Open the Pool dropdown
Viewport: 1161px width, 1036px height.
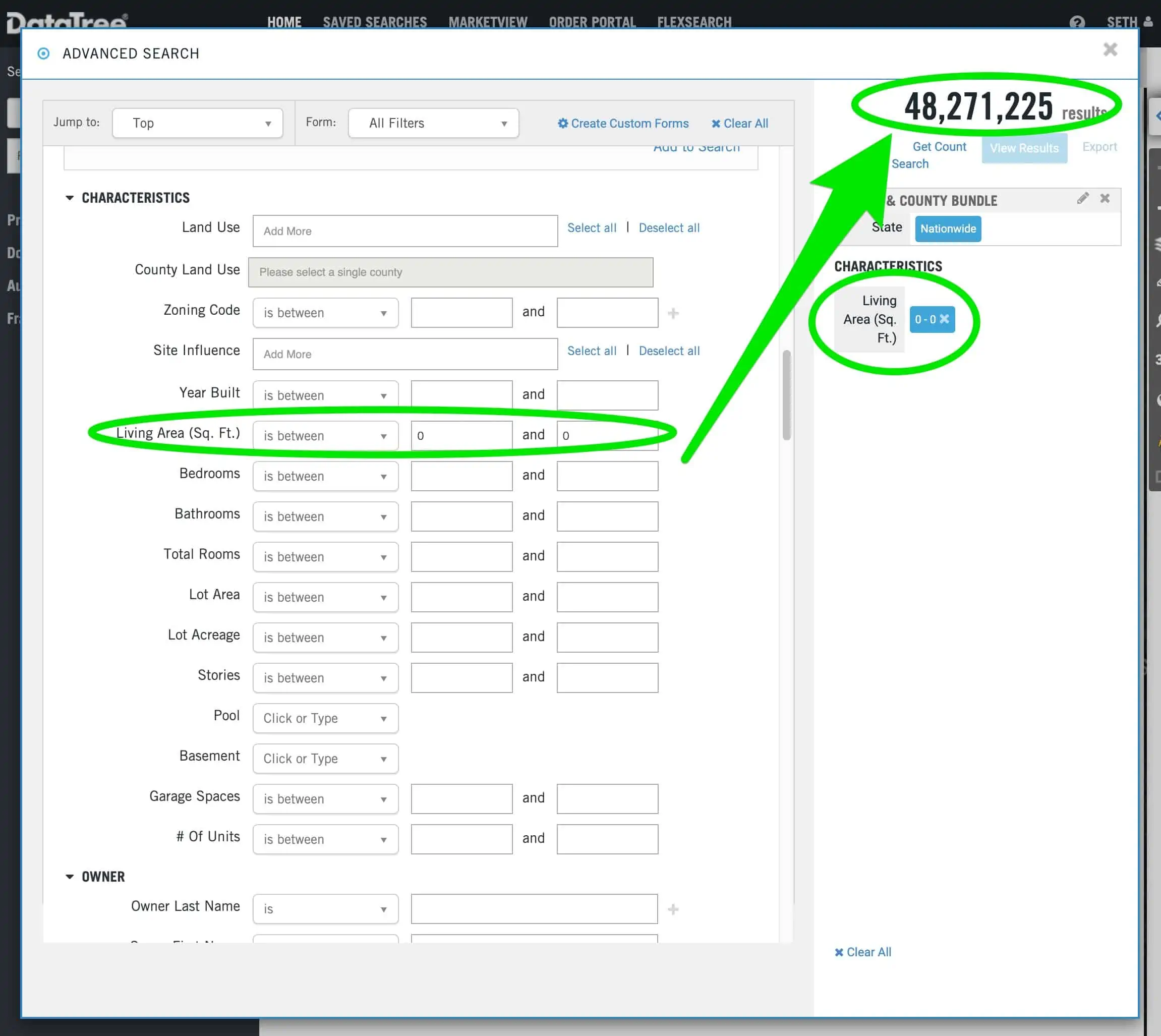[325, 718]
